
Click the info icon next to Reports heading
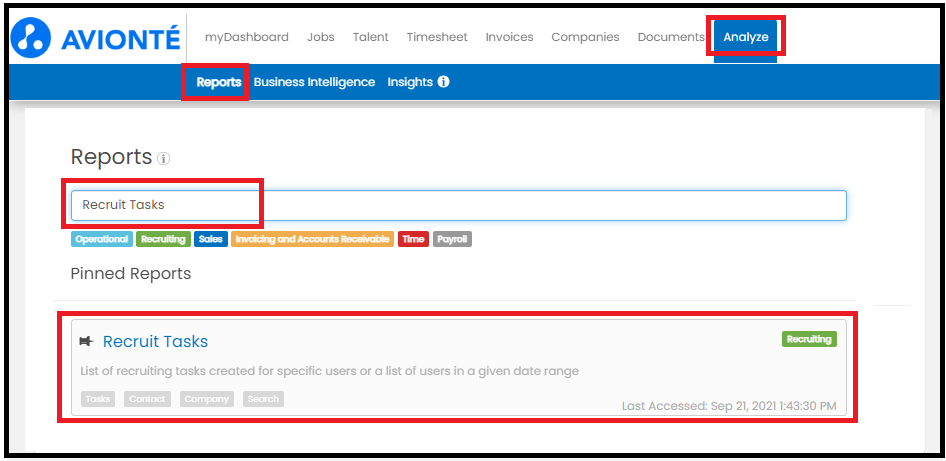click(x=163, y=159)
